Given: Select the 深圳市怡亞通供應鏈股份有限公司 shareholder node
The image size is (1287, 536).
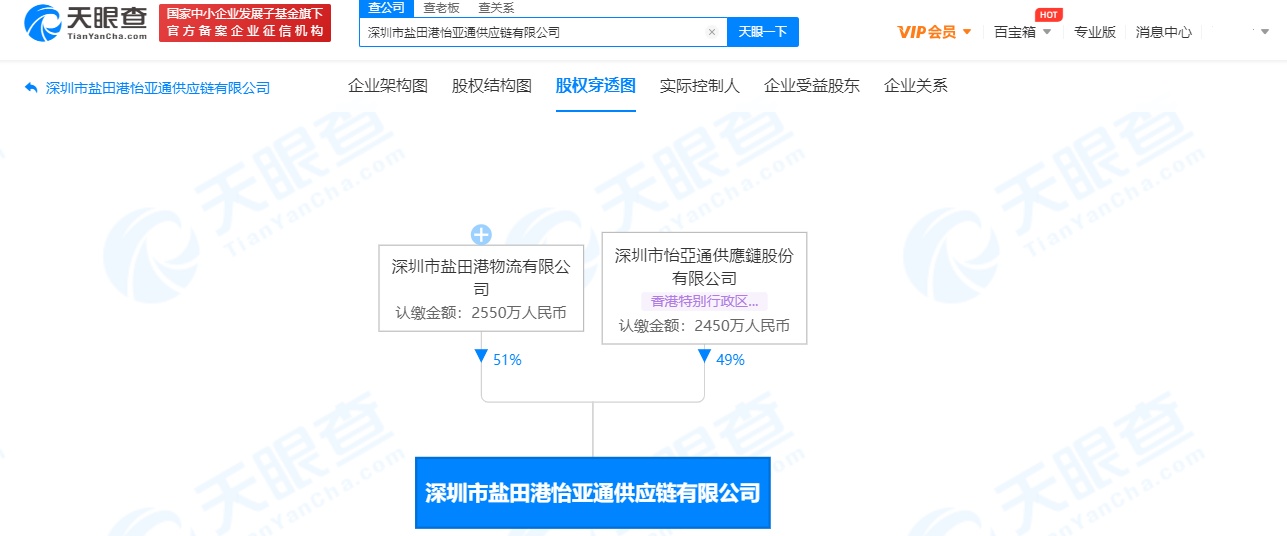Looking at the screenshot, I should (704, 266).
